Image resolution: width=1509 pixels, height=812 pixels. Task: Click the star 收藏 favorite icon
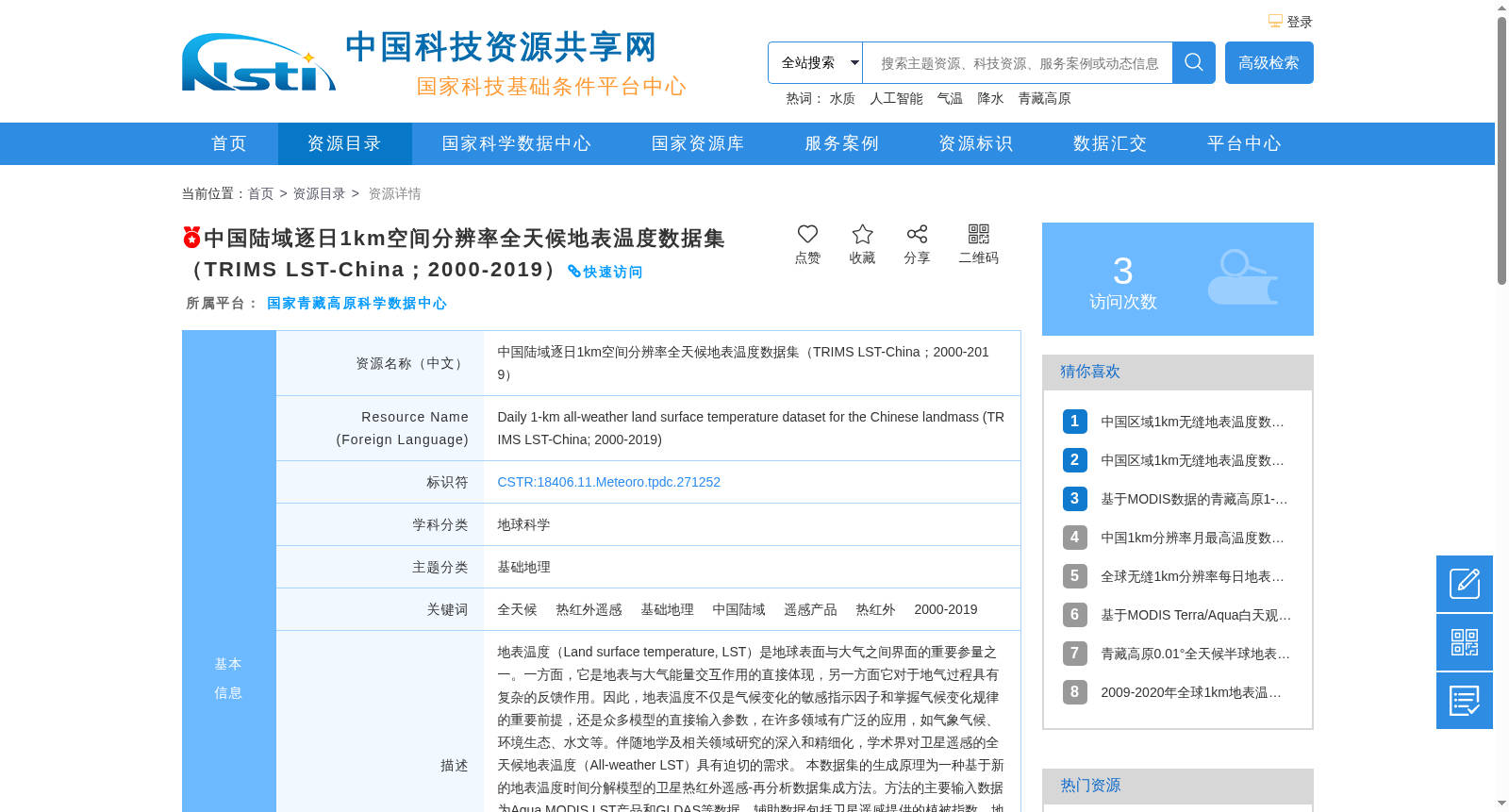tap(862, 234)
